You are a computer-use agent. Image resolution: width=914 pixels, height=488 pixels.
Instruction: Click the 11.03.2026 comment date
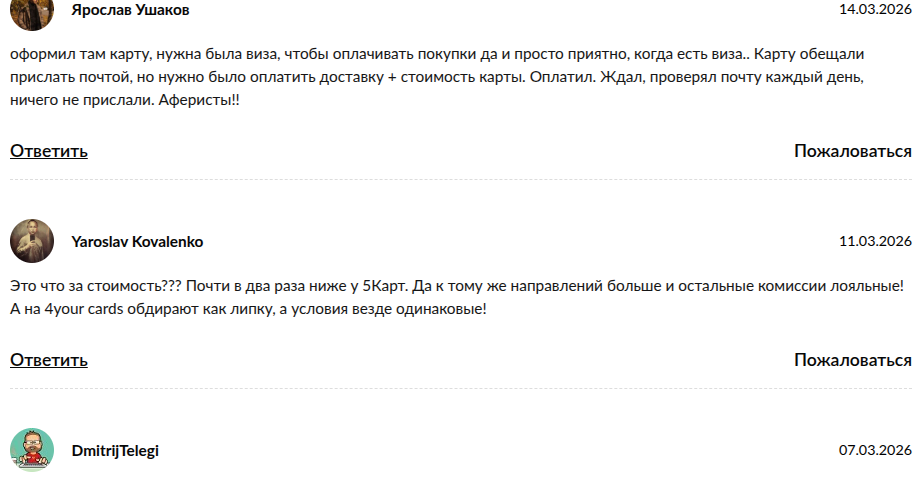click(875, 242)
